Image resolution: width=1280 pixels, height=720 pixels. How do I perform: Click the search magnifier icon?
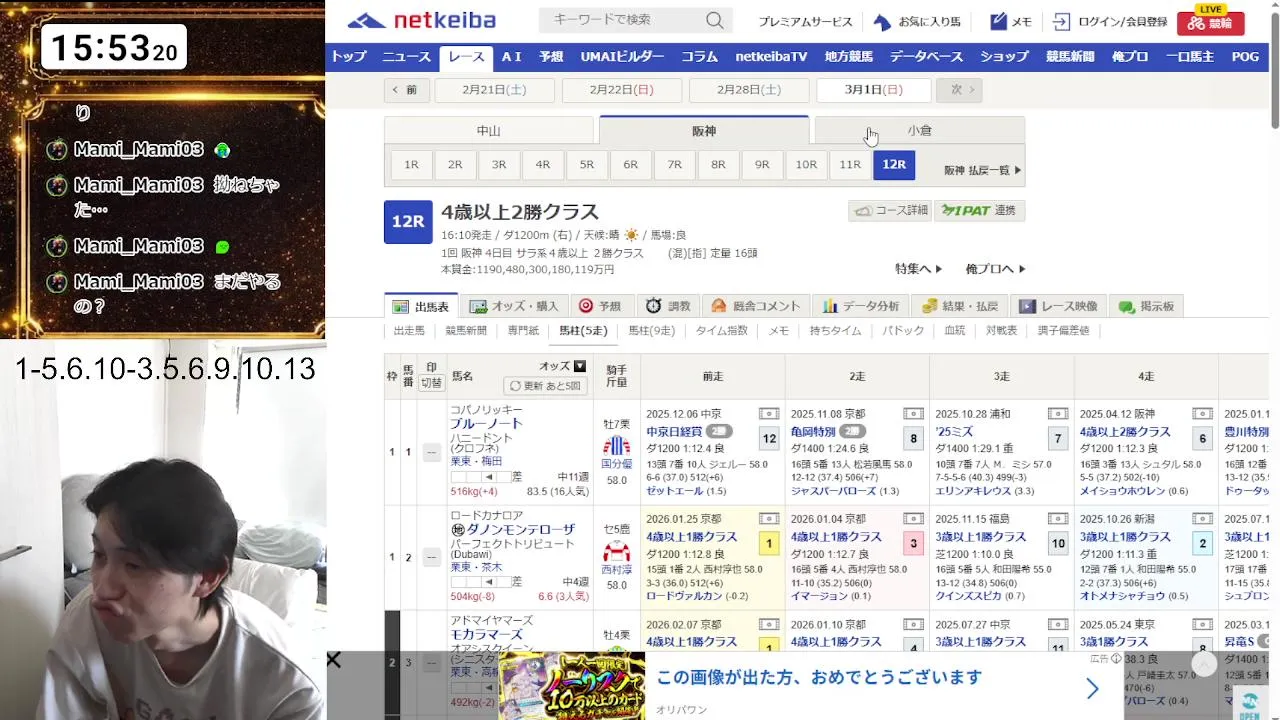click(714, 20)
